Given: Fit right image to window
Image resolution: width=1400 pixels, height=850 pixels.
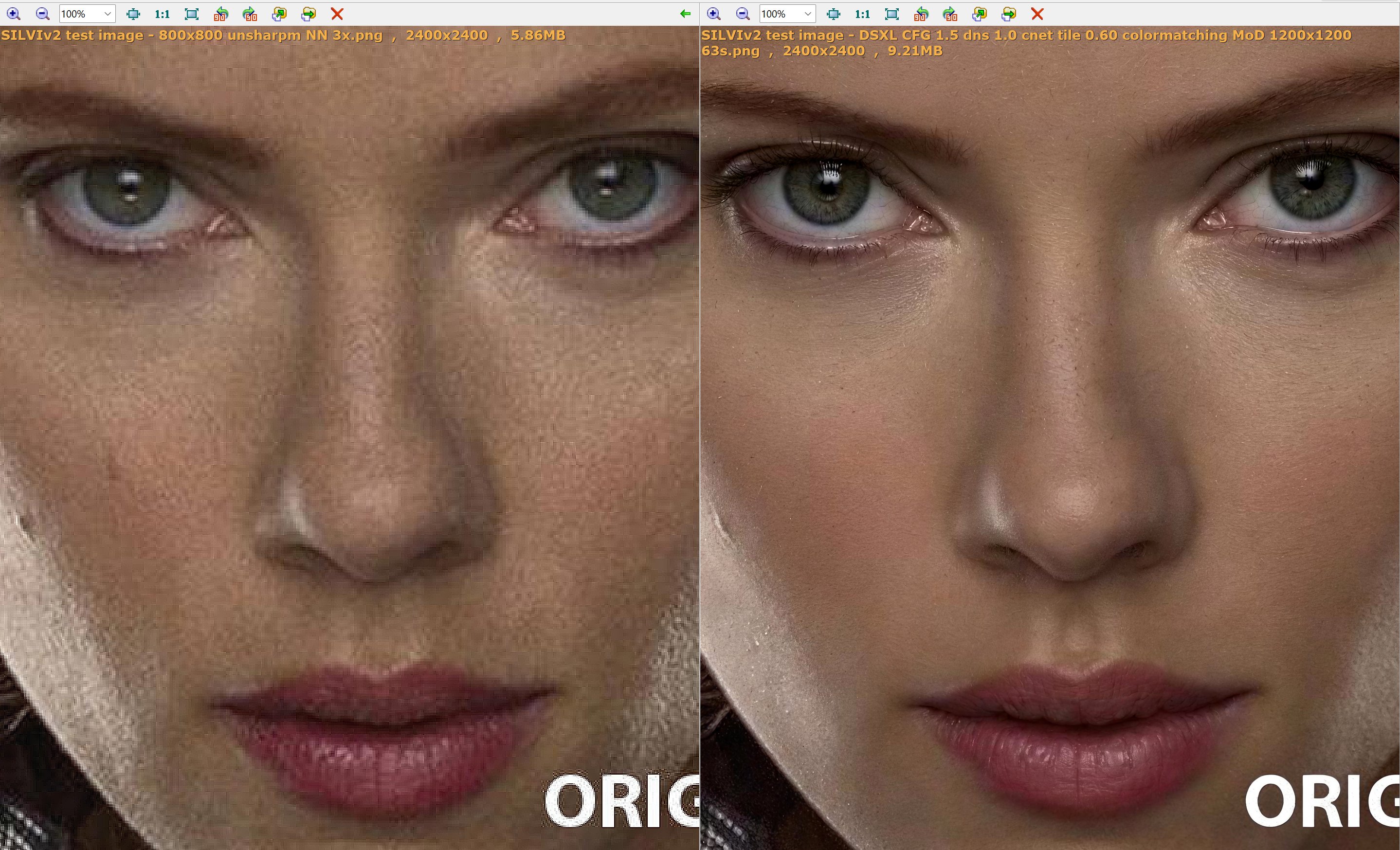Looking at the screenshot, I should point(833,14).
